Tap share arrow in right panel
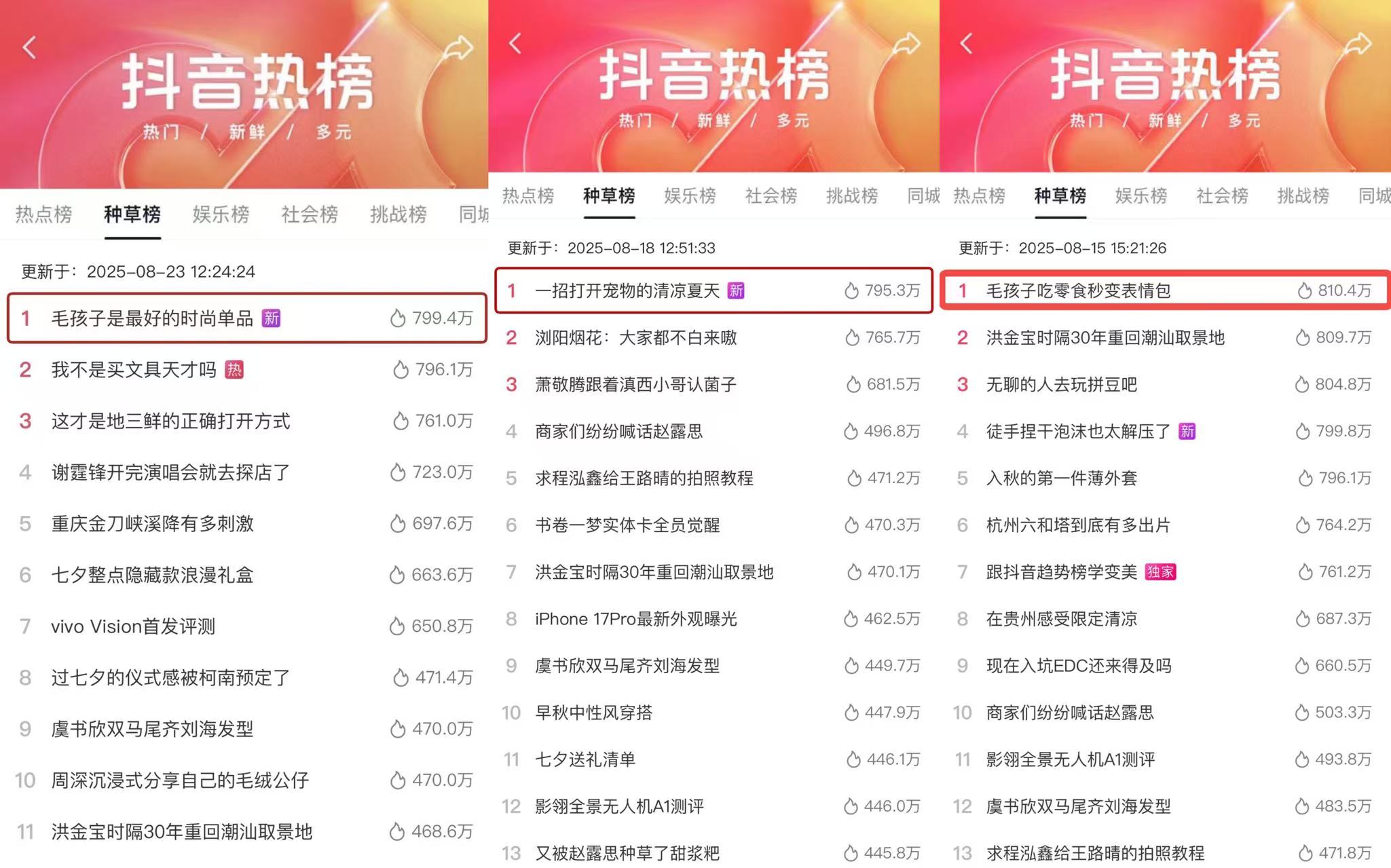This screenshot has width=1391, height=868. [1357, 43]
